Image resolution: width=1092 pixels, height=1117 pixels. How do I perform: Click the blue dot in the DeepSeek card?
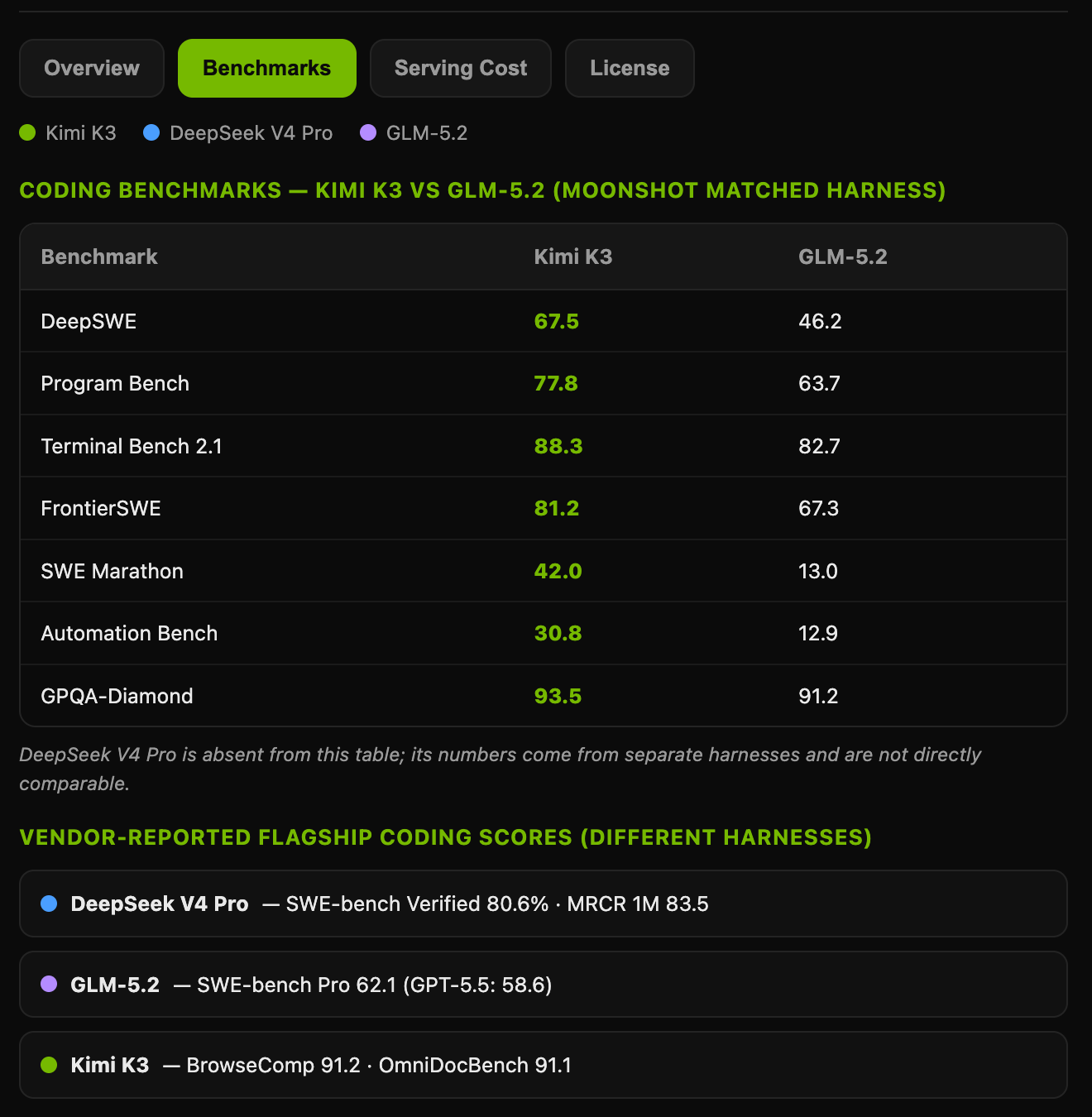(x=49, y=904)
